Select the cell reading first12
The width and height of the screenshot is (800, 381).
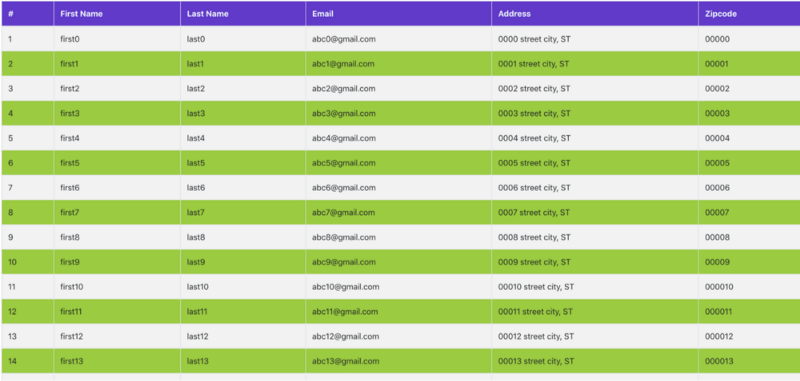[117, 336]
